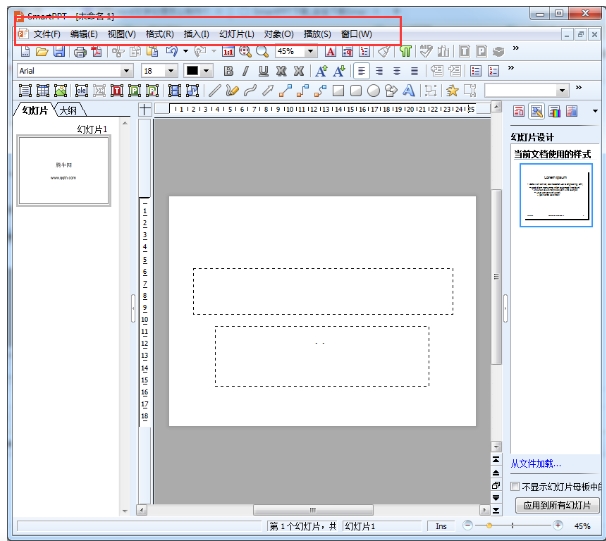Insert text art letter A tool
606x541 pixels.
tap(409, 91)
